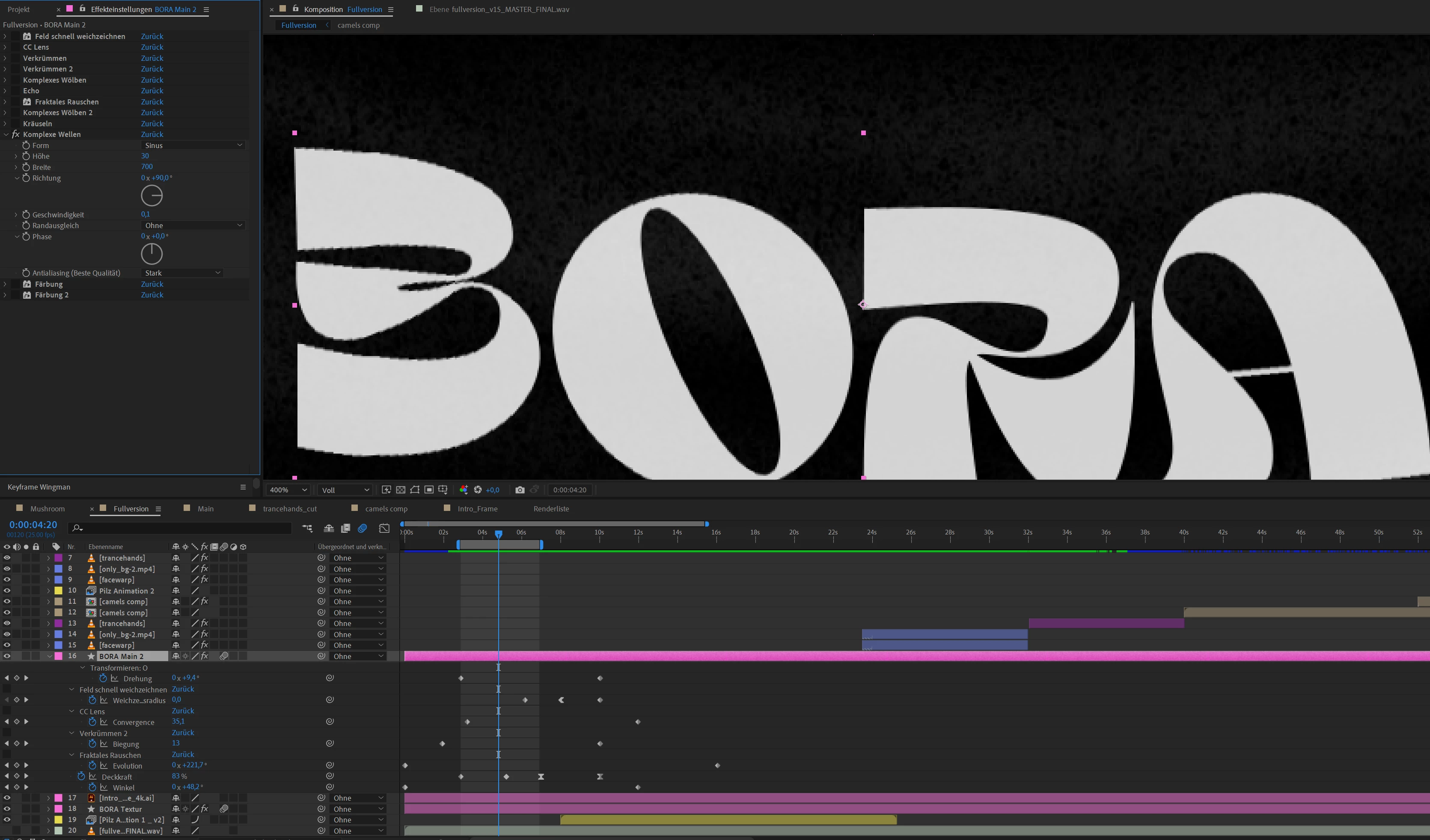Toggle the transparency grid in viewer
This screenshot has height=840, width=1430.
tap(401, 490)
